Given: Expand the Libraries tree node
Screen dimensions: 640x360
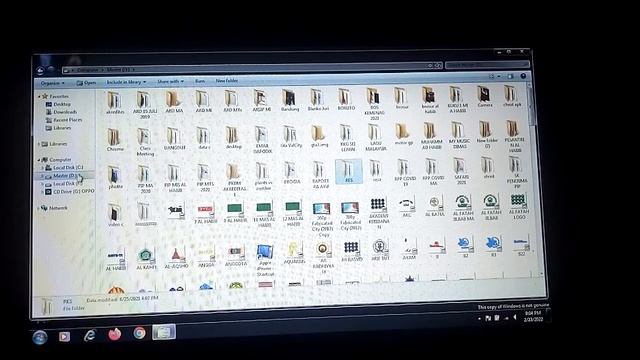Looking at the screenshot, I should click(40, 144).
